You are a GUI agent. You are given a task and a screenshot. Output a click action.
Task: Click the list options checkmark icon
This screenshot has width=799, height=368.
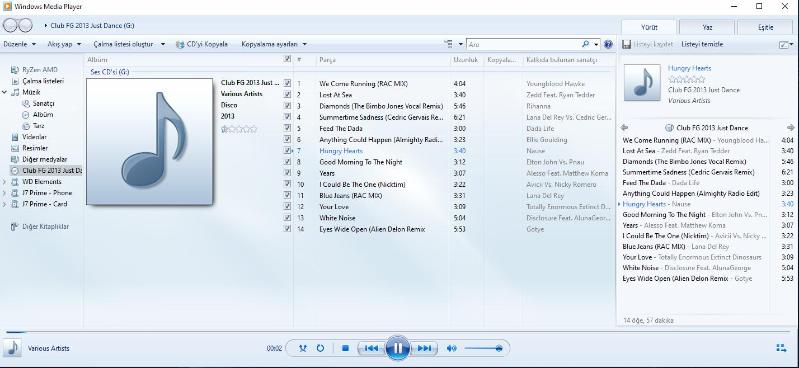pos(785,45)
